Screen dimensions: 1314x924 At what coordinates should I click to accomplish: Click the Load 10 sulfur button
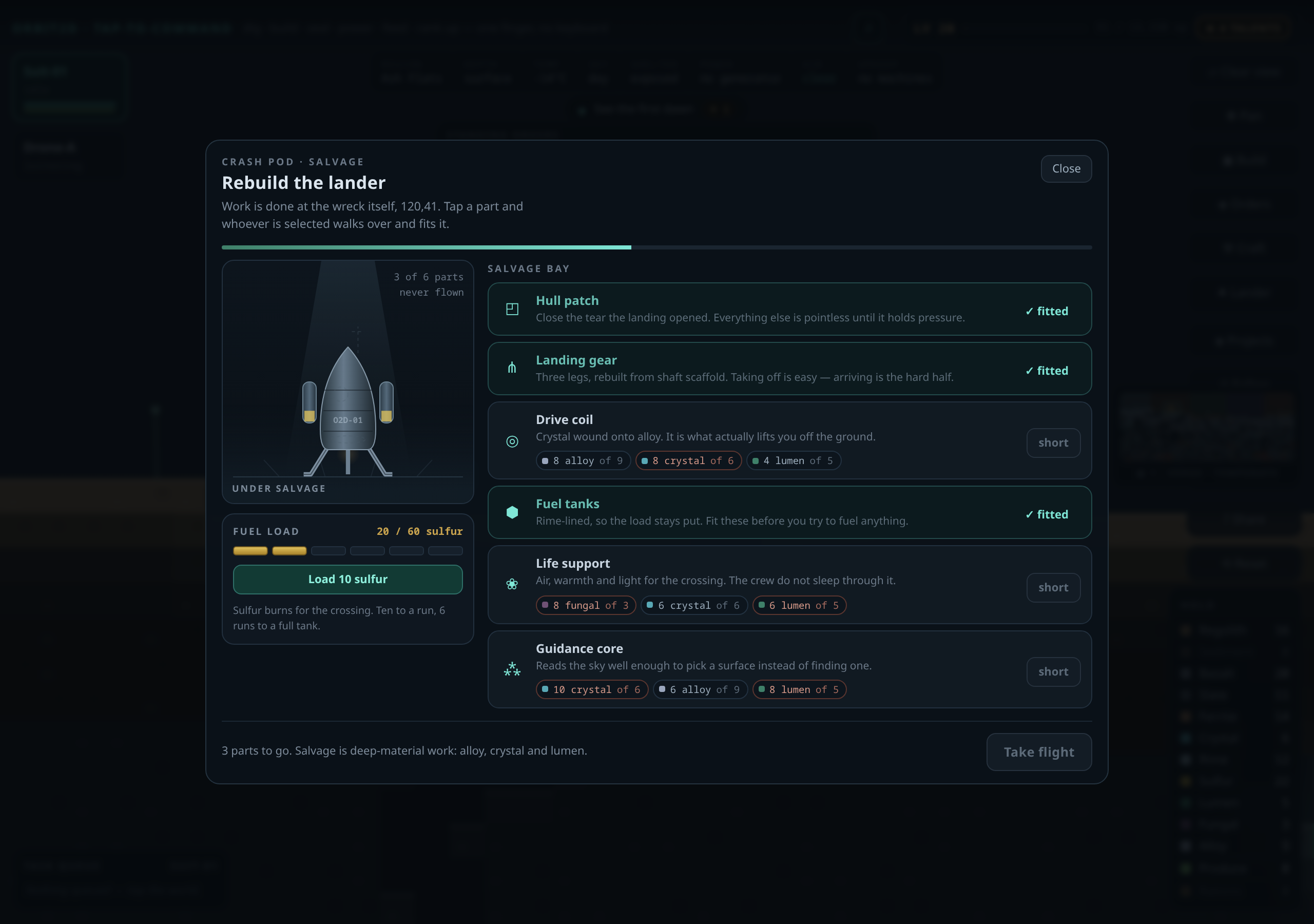(348, 580)
